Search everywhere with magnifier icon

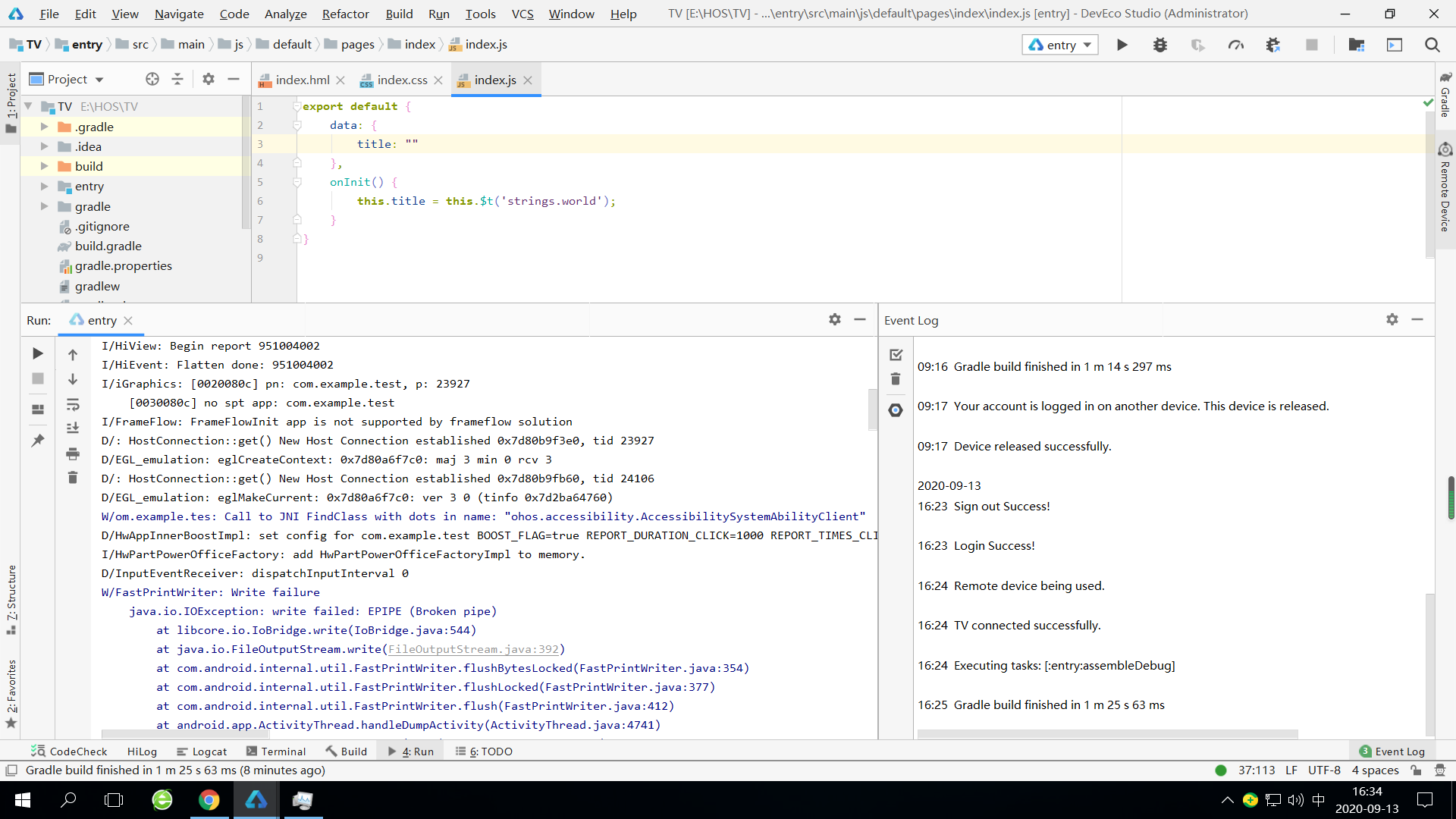tap(1432, 45)
